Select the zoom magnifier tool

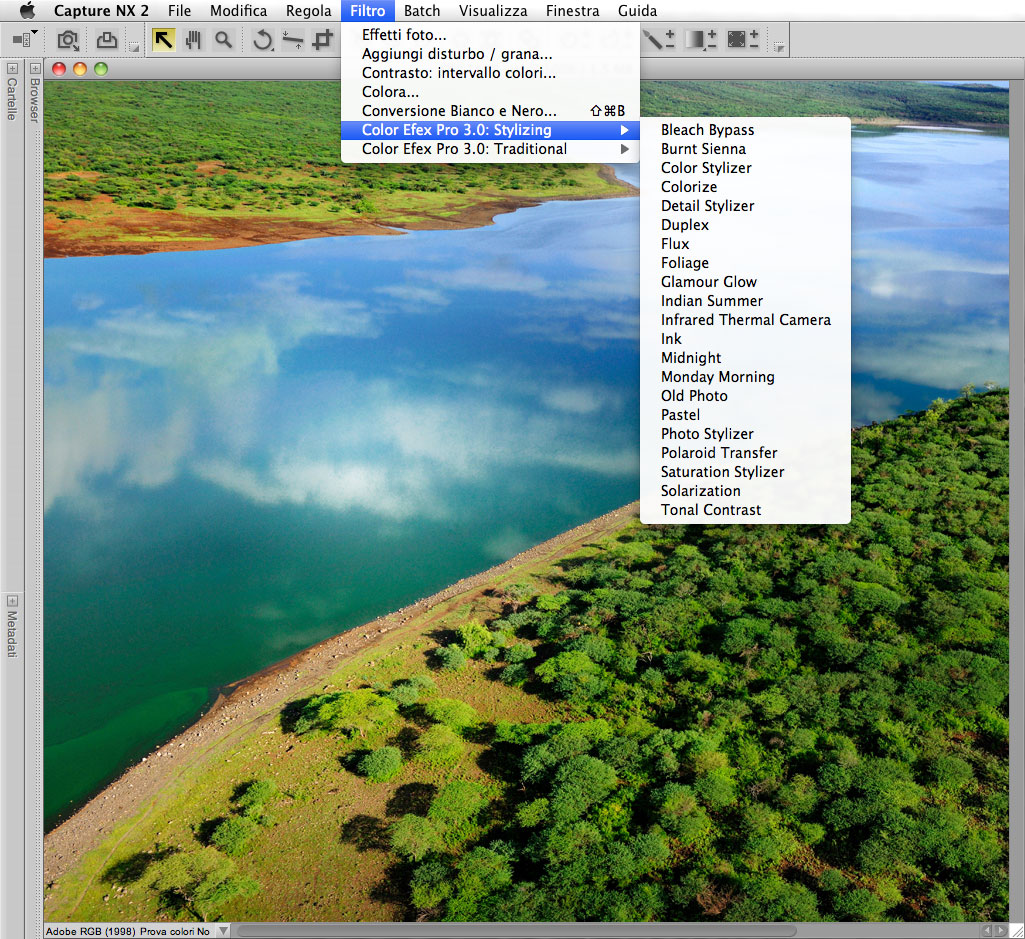click(x=224, y=41)
